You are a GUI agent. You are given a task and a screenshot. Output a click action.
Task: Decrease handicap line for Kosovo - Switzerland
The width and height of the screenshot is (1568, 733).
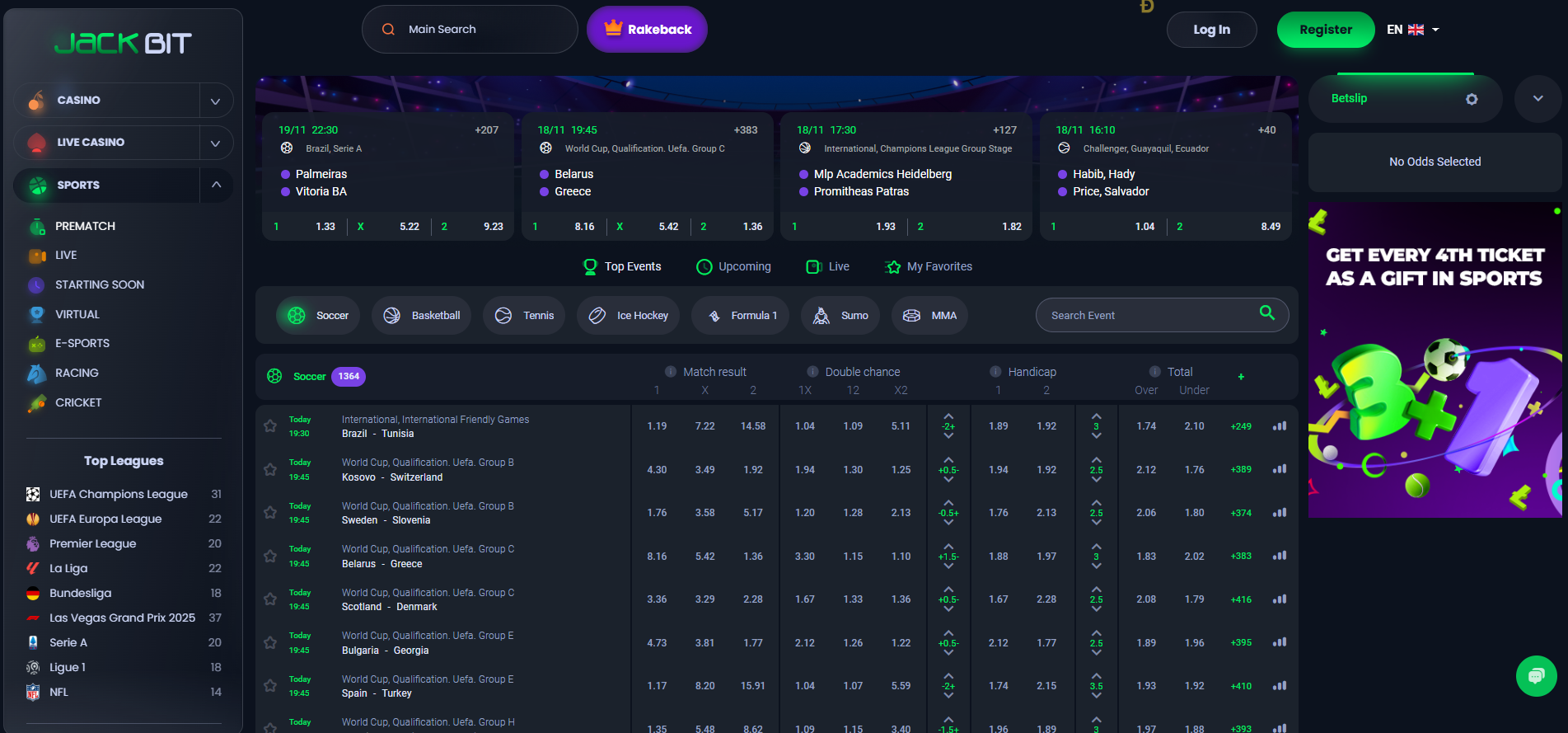pyautogui.click(x=948, y=480)
